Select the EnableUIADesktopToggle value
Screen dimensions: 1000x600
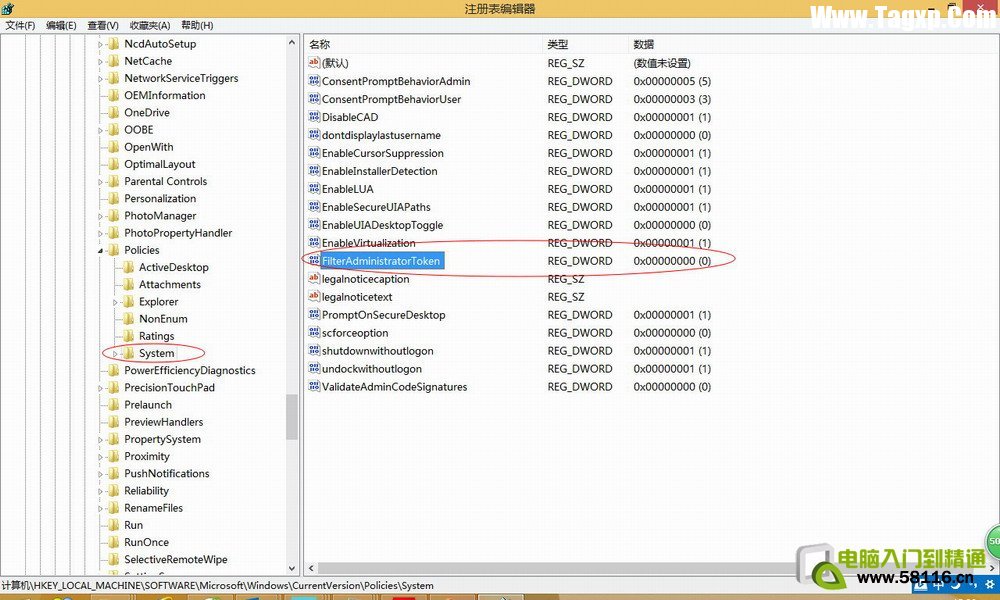(382, 224)
